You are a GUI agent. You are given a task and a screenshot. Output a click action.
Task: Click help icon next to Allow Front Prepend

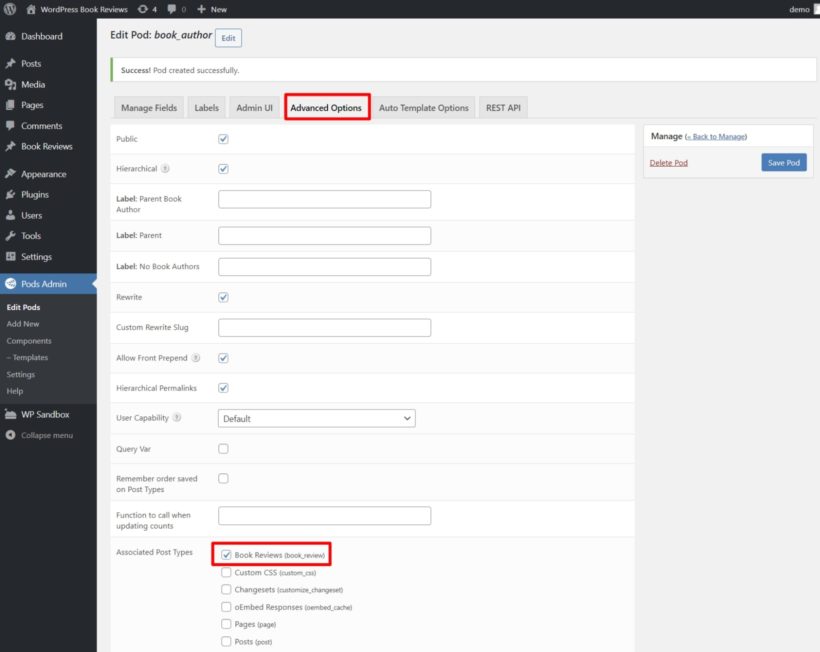tap(196, 358)
